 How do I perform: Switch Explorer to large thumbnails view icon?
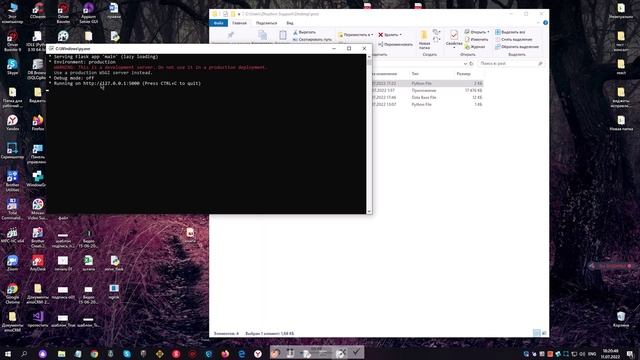[544, 333]
